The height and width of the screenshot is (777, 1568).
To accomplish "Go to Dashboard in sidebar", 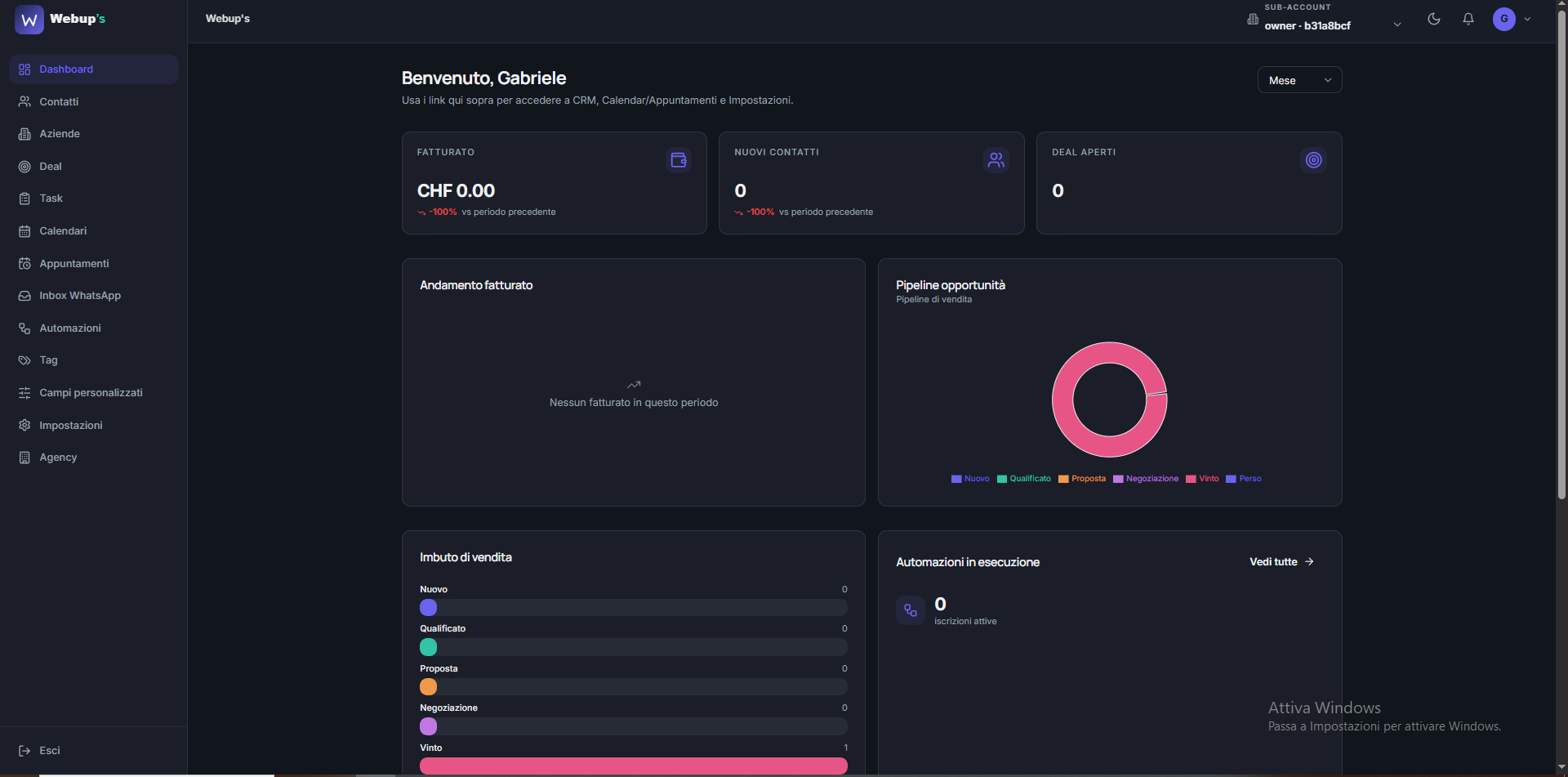I will click(x=94, y=69).
